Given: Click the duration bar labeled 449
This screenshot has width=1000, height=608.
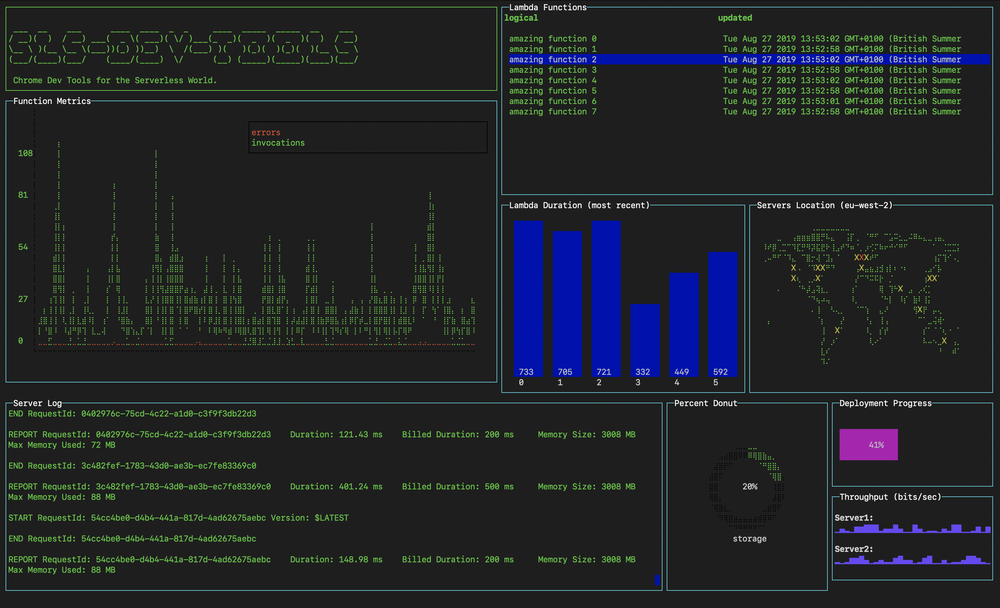Looking at the screenshot, I should point(684,325).
